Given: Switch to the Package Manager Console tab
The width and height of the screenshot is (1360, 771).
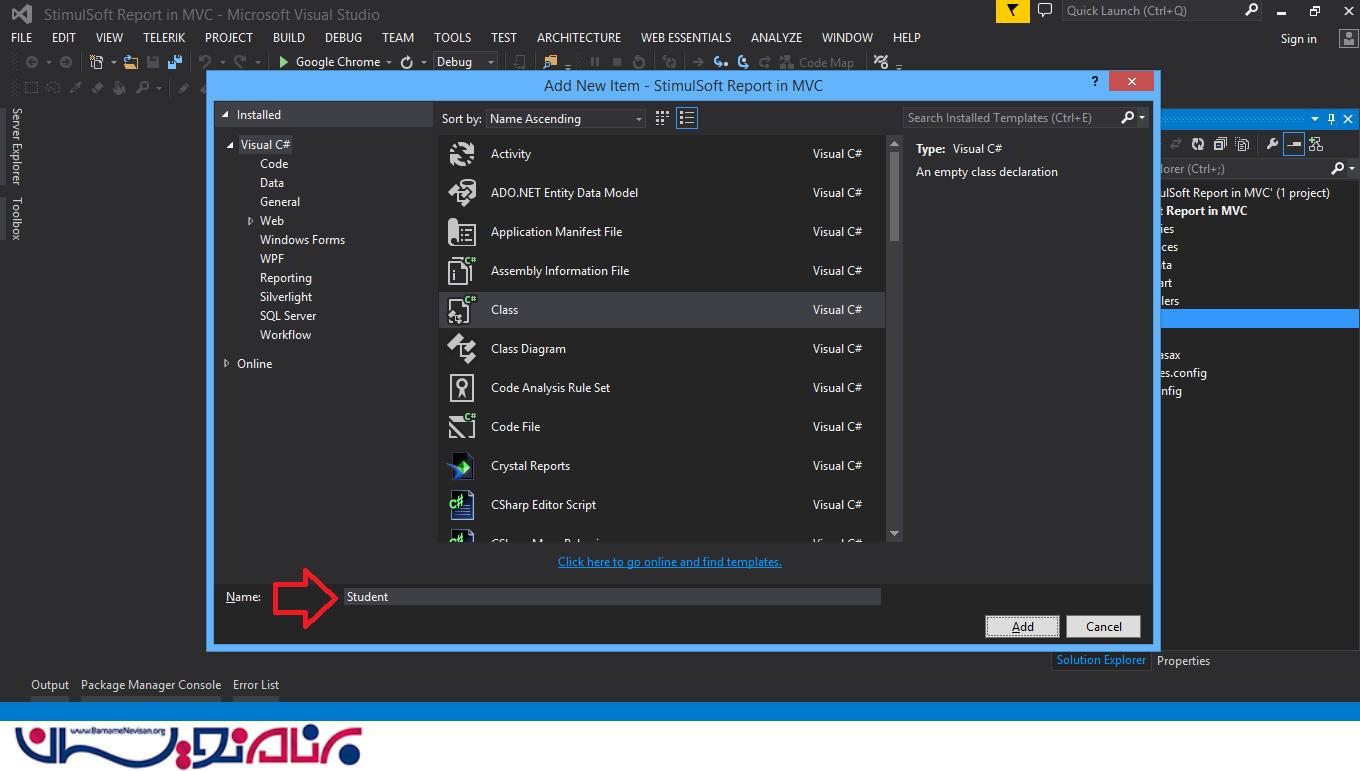Looking at the screenshot, I should point(150,685).
